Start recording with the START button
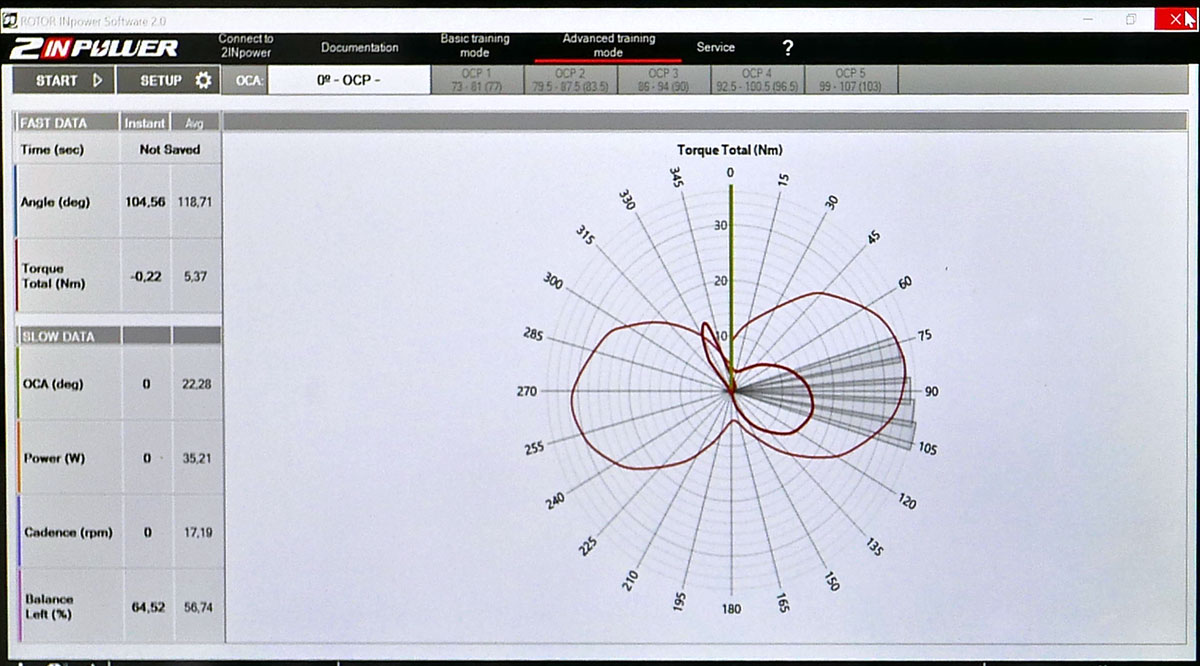 coord(64,80)
